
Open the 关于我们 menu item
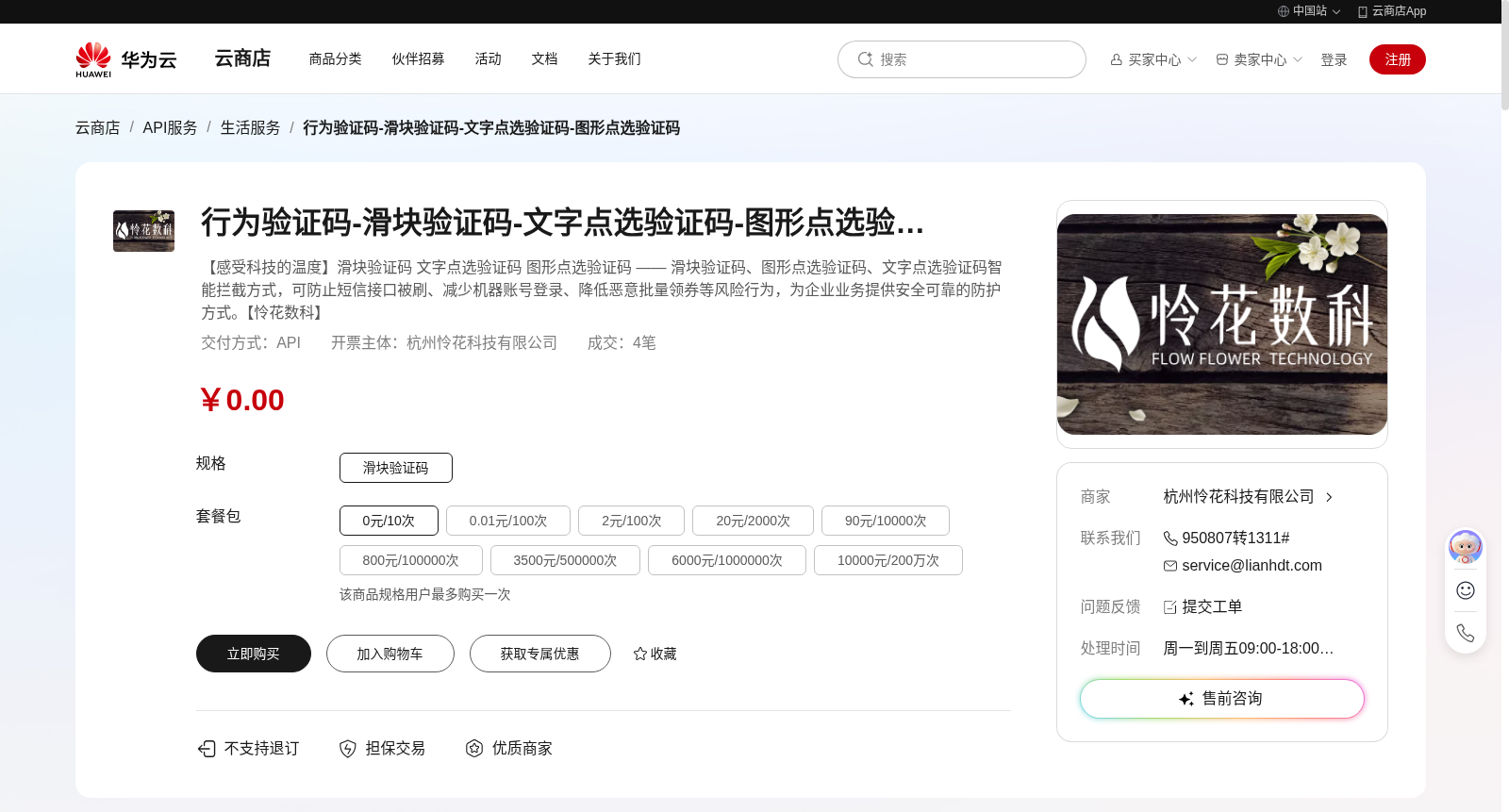615,58
